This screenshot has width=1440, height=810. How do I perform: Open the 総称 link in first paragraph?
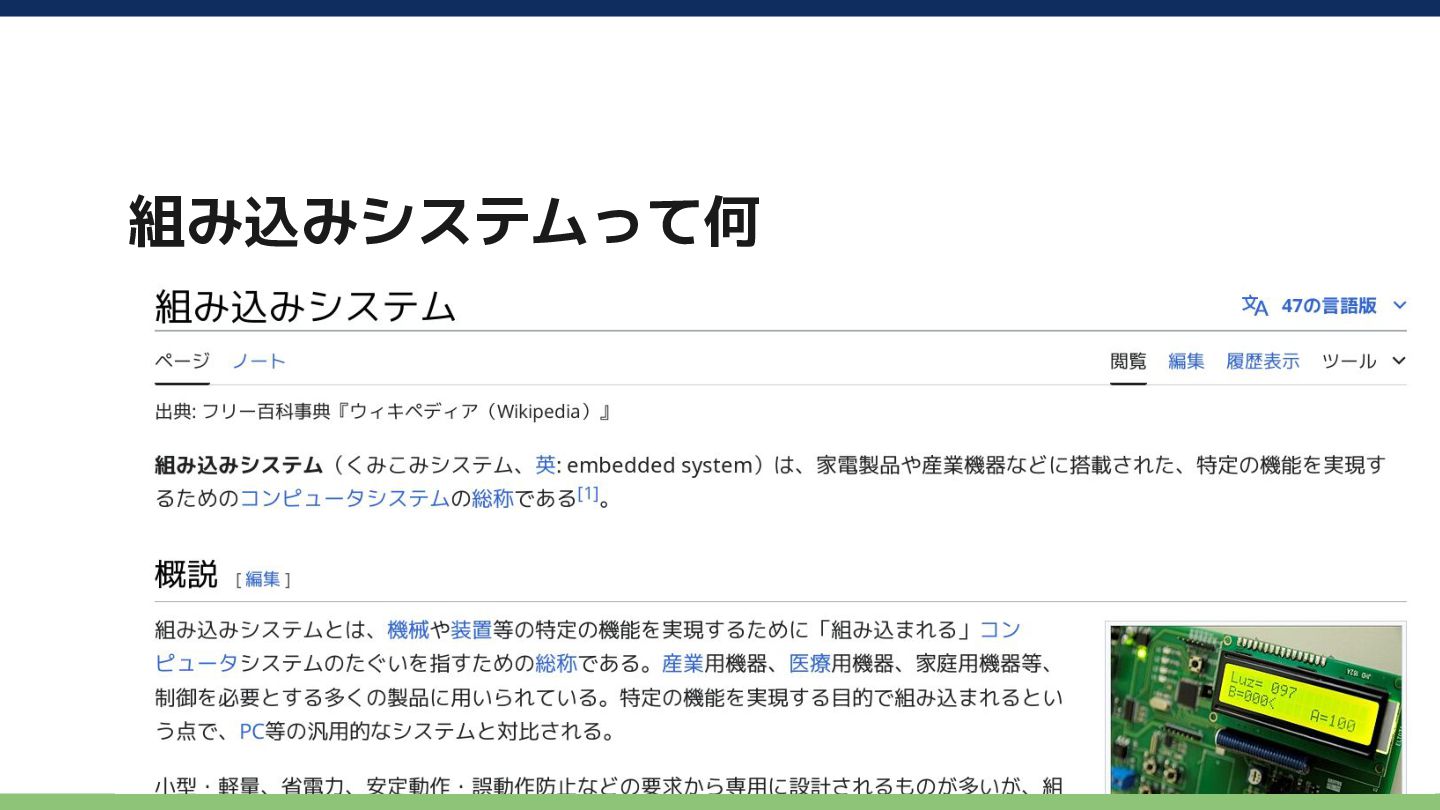click(x=493, y=498)
